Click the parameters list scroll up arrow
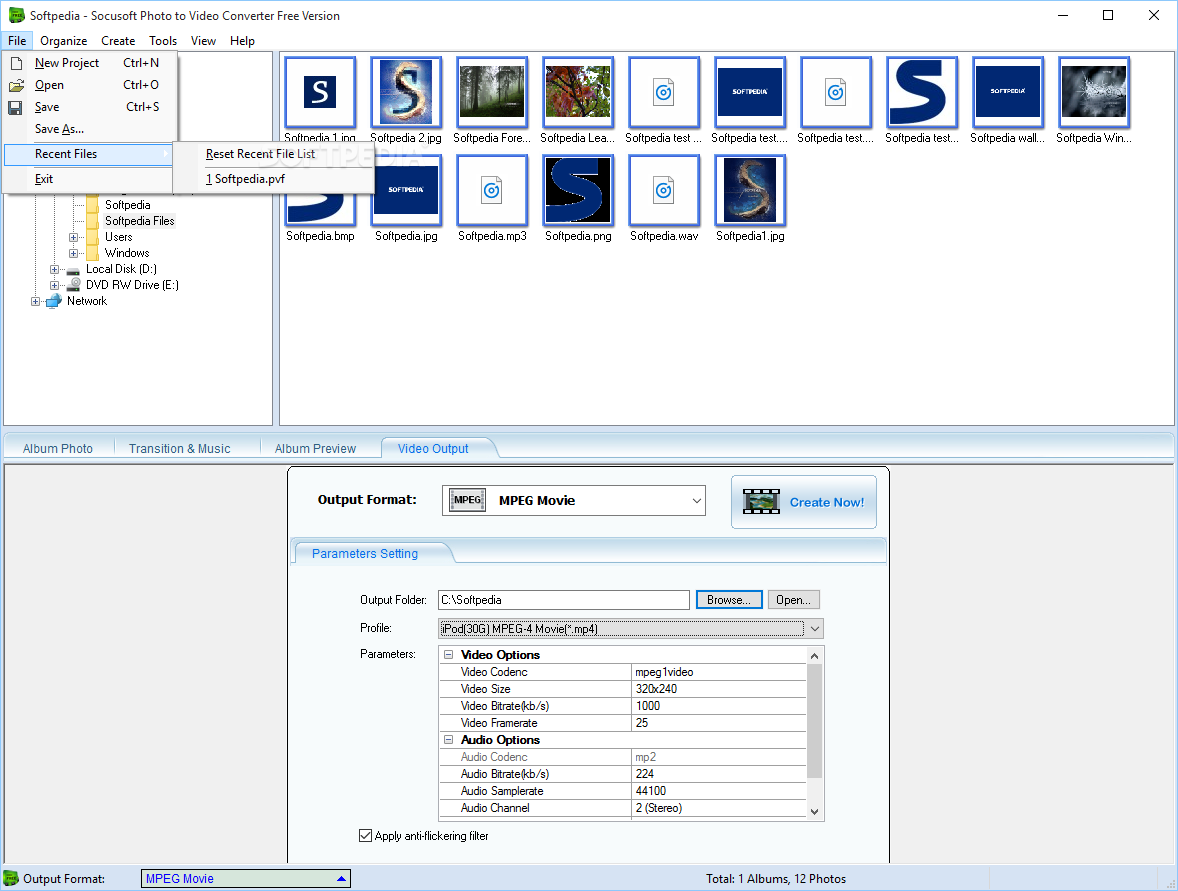Screen dimensions: 1178x891 [814, 656]
